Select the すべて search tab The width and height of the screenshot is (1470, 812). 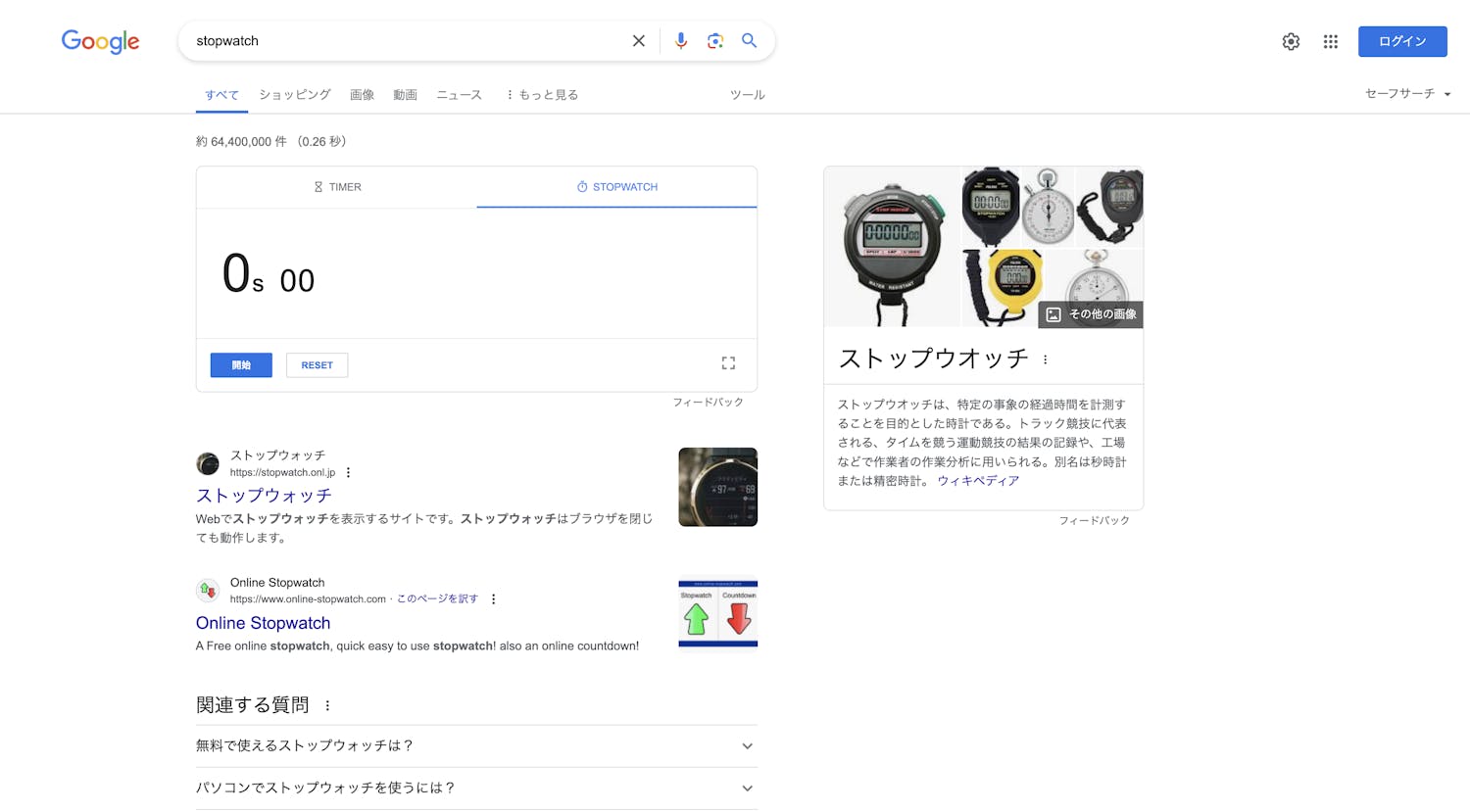pyautogui.click(x=221, y=95)
